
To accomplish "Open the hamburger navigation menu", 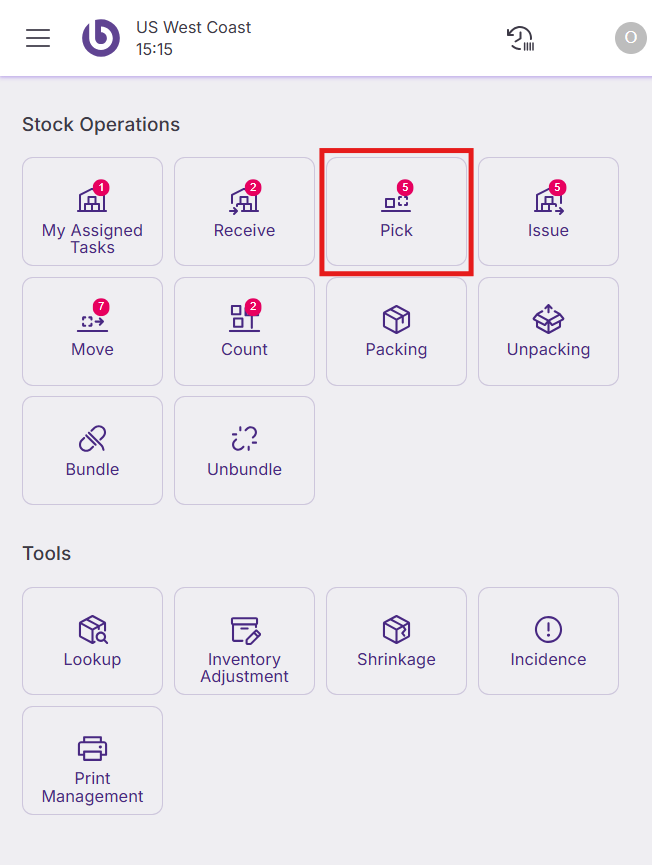I will (38, 38).
